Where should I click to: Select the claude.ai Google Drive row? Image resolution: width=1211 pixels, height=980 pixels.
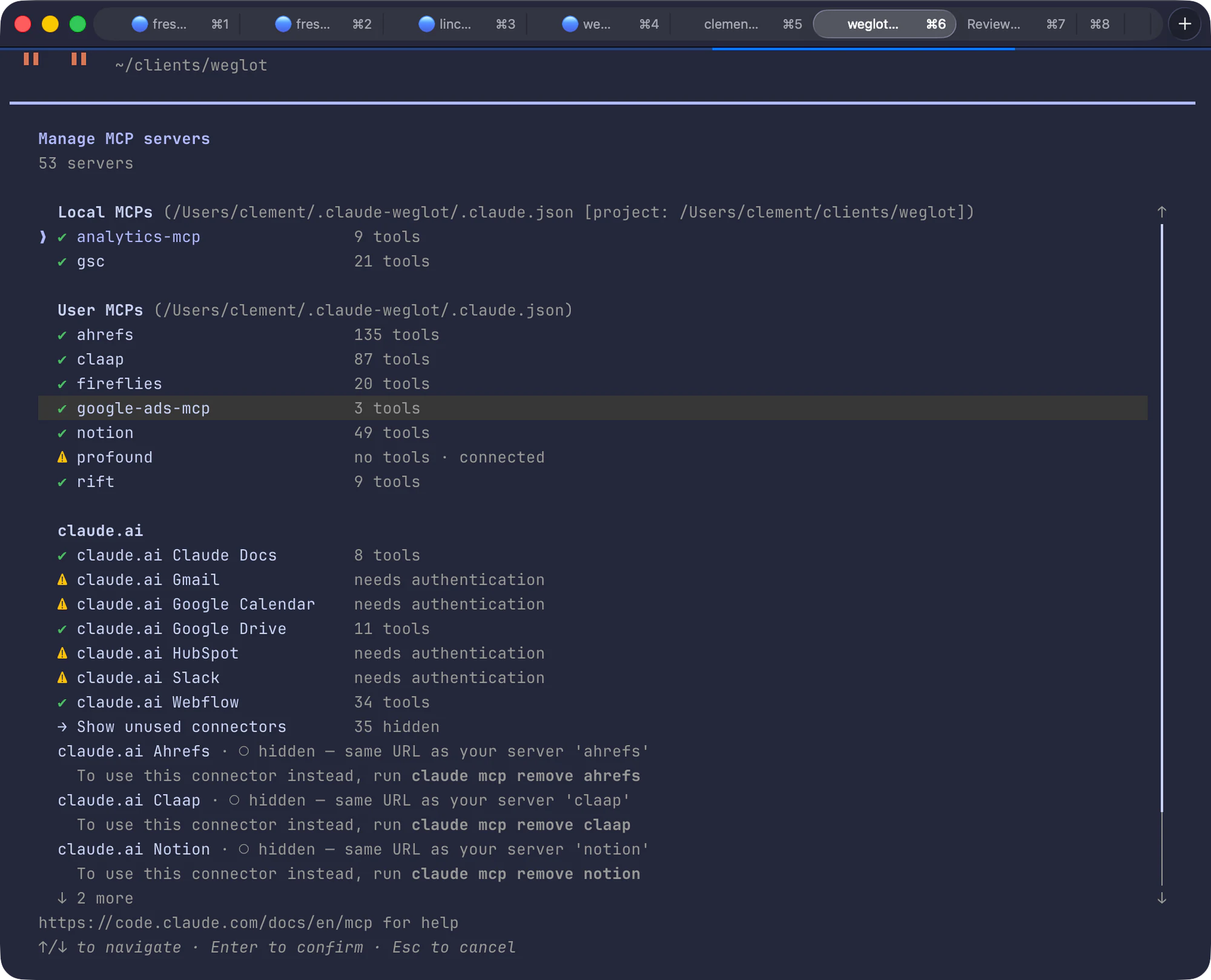coord(592,629)
